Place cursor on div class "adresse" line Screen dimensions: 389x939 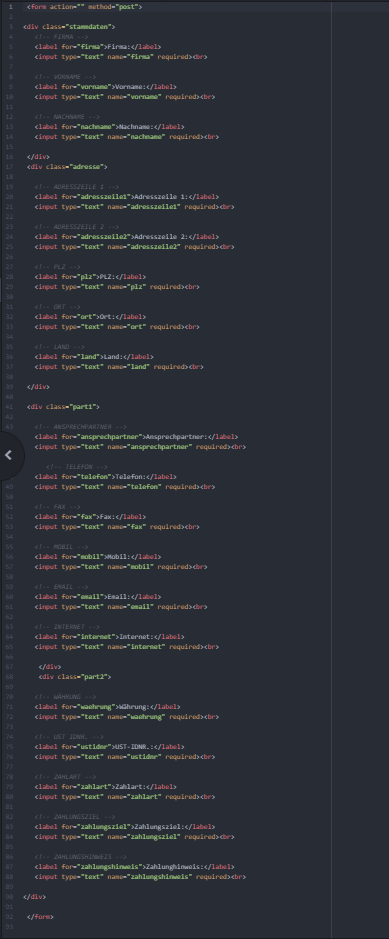(x=67, y=166)
